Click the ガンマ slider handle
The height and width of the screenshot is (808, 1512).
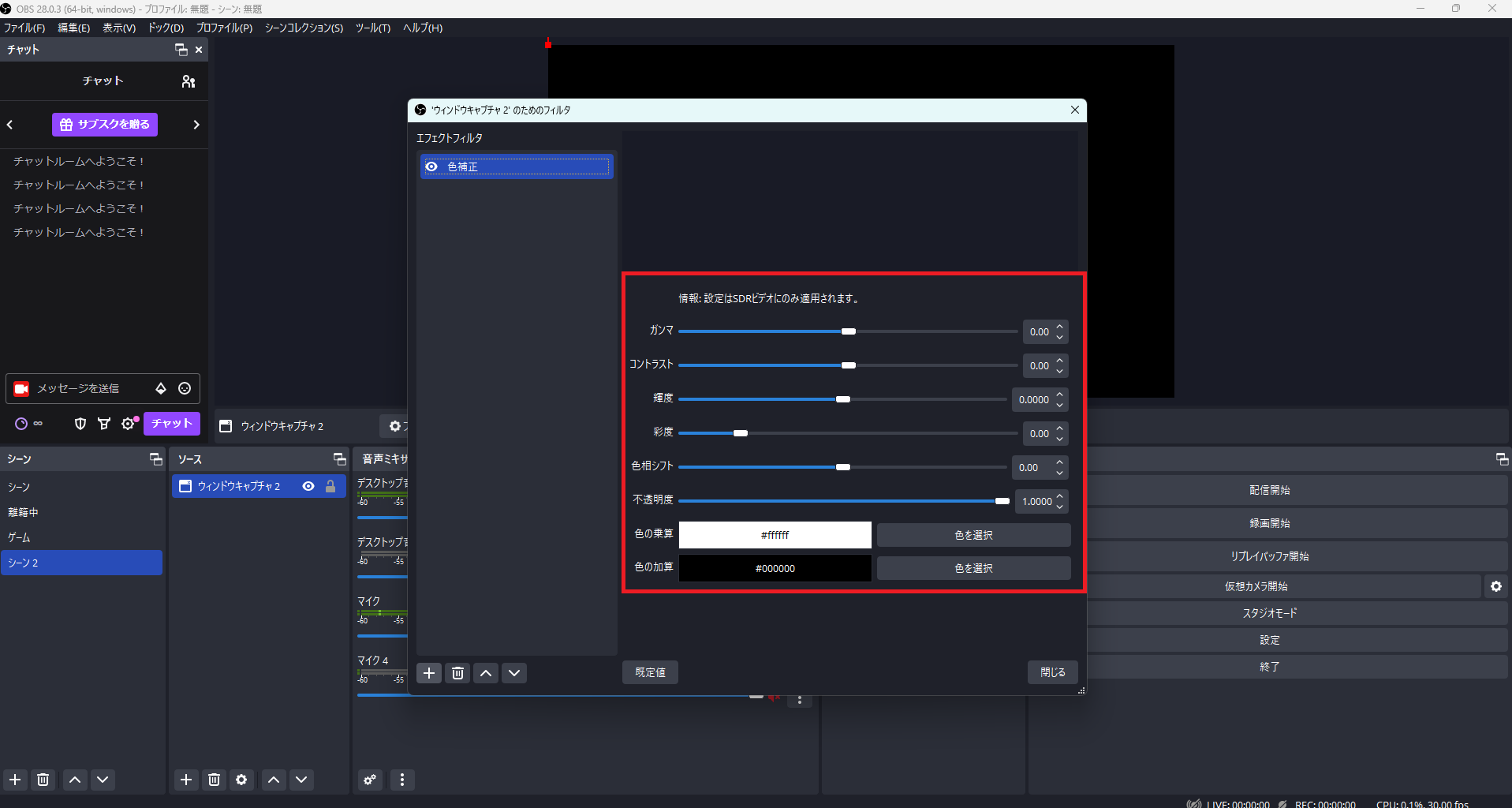point(849,331)
